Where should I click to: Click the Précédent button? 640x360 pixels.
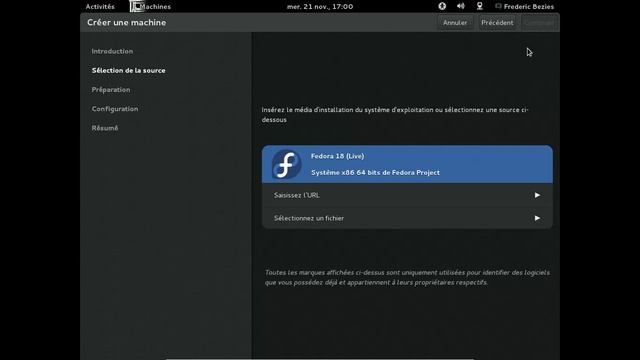pyautogui.click(x=497, y=23)
